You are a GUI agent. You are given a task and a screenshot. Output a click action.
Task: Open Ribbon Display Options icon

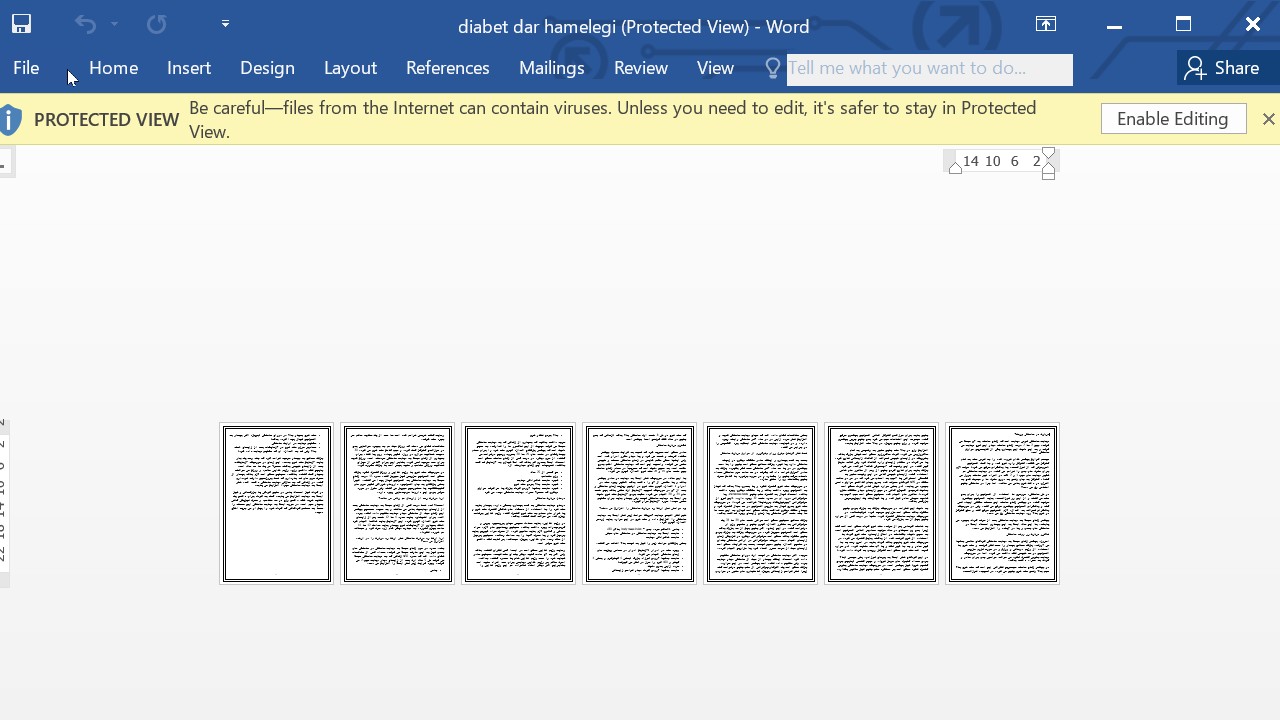[1046, 25]
